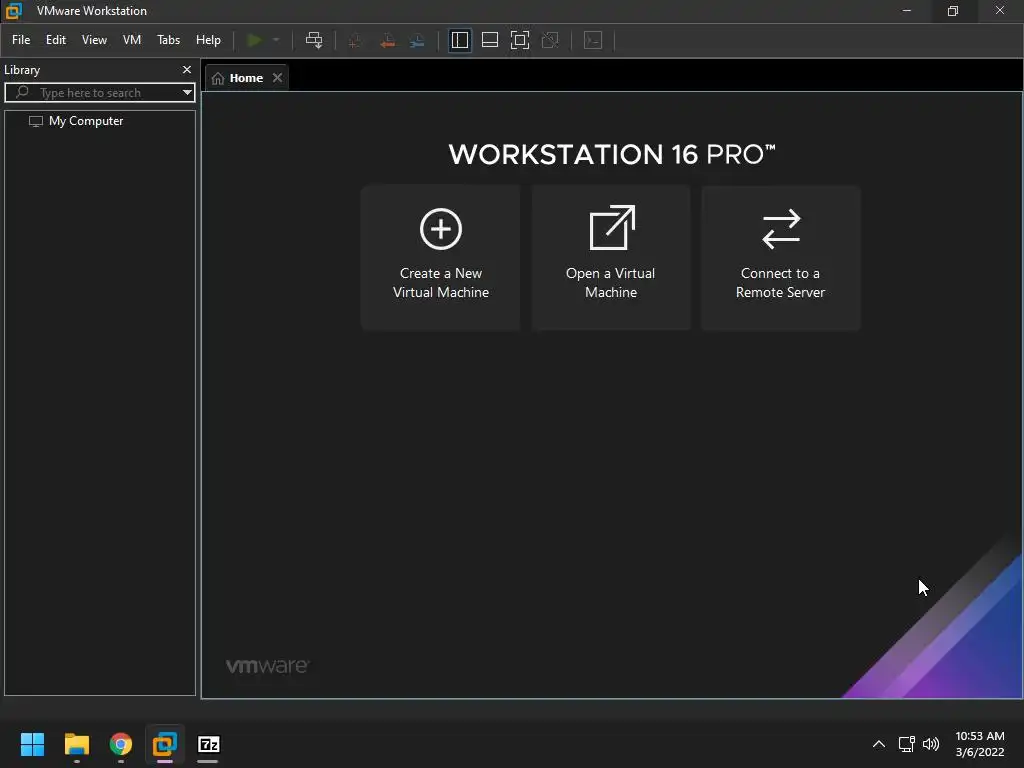
Task: Open the power options dropdown arrow
Action: (276, 40)
